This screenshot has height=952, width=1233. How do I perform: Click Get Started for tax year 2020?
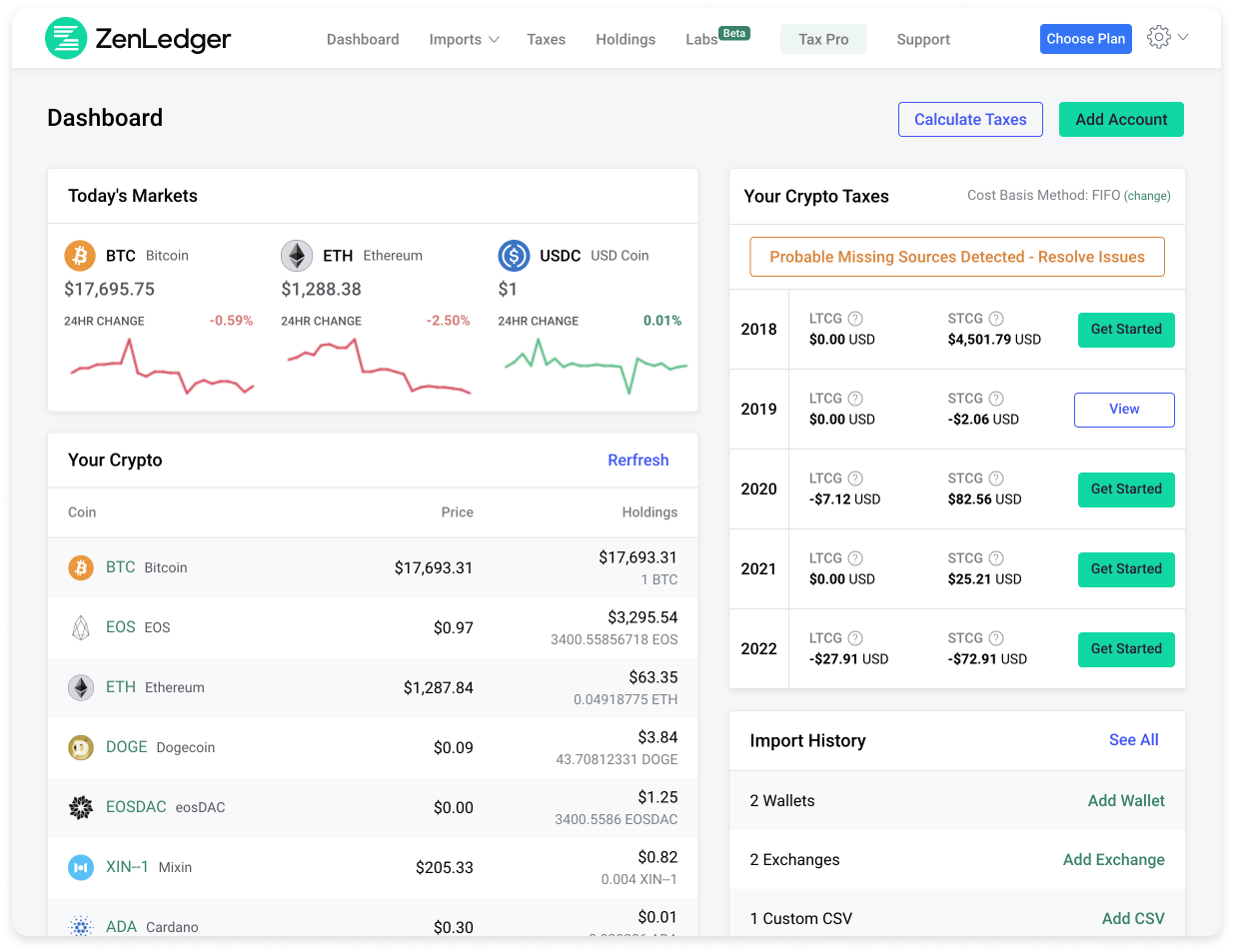1126,489
